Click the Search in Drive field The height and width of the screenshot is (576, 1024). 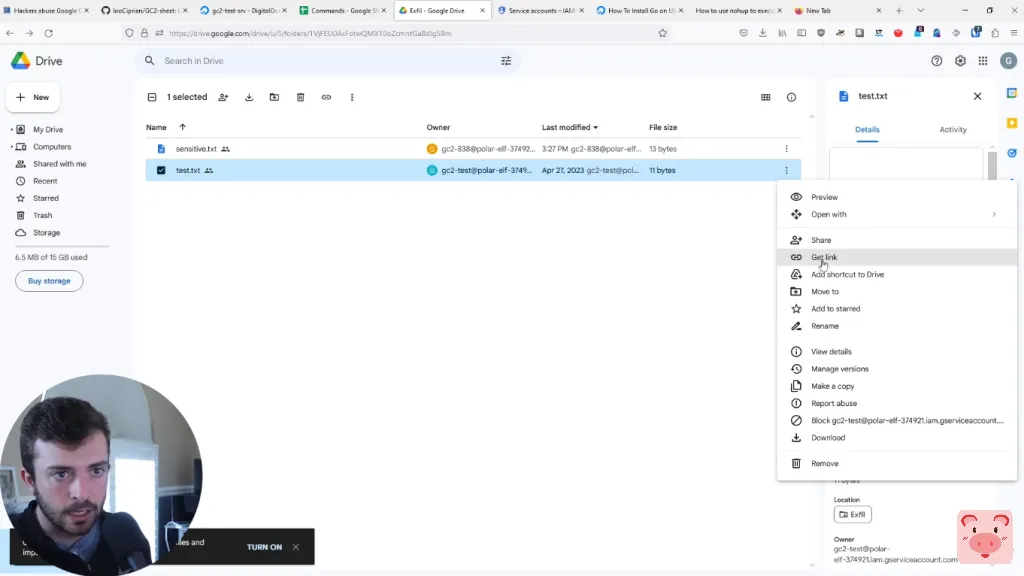click(327, 61)
